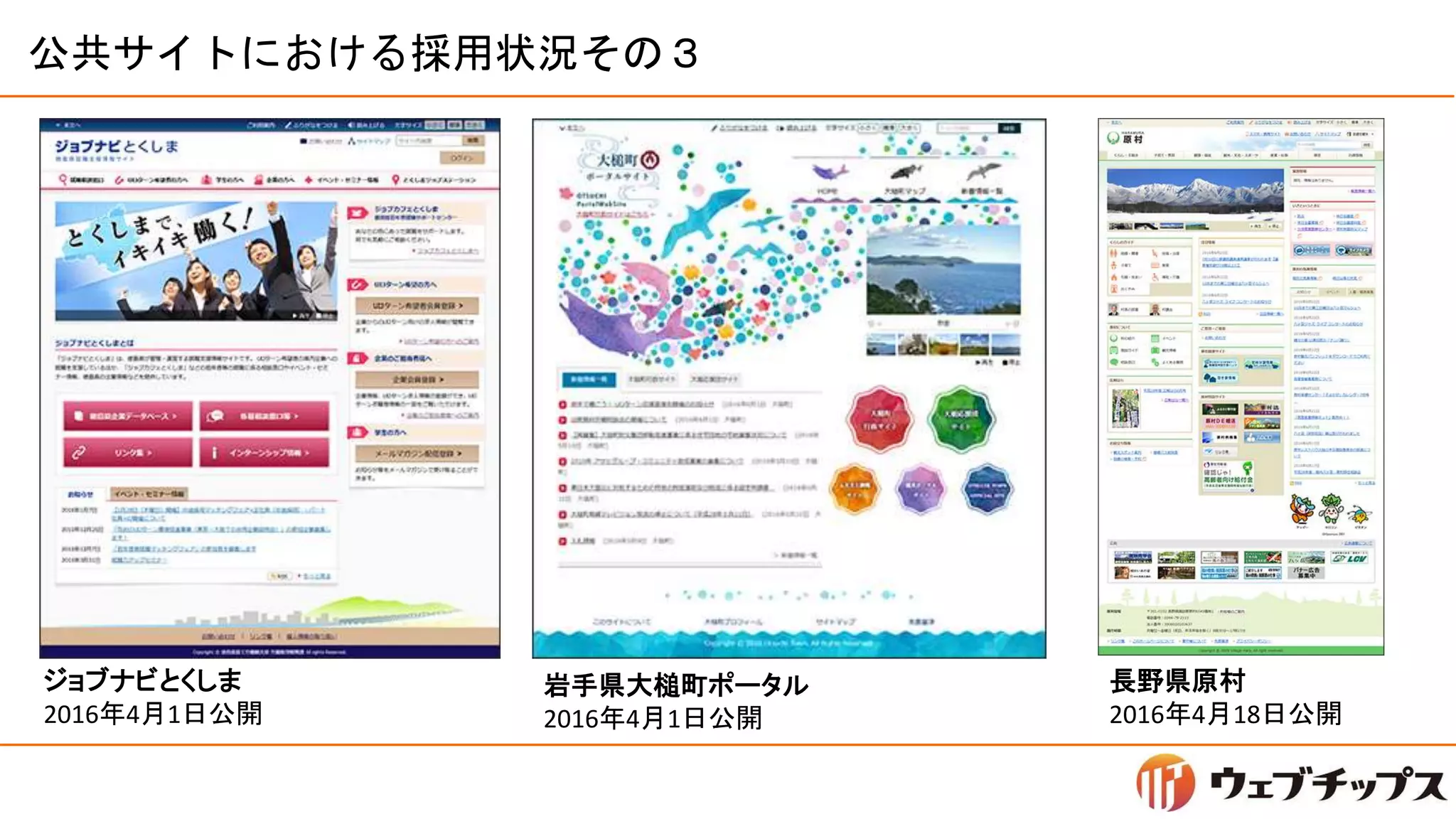This screenshot has width=1456, height=819.
Task: Click the envelope icon beside ジョブカフェとくしま
Action: tap(356, 213)
